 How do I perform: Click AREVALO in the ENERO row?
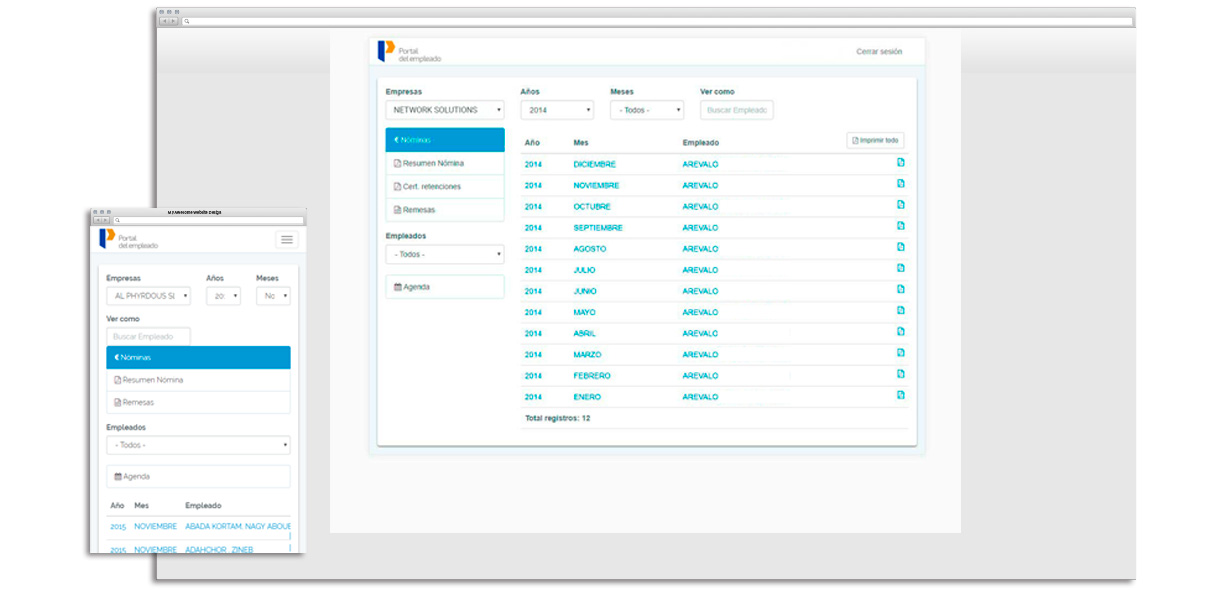700,397
